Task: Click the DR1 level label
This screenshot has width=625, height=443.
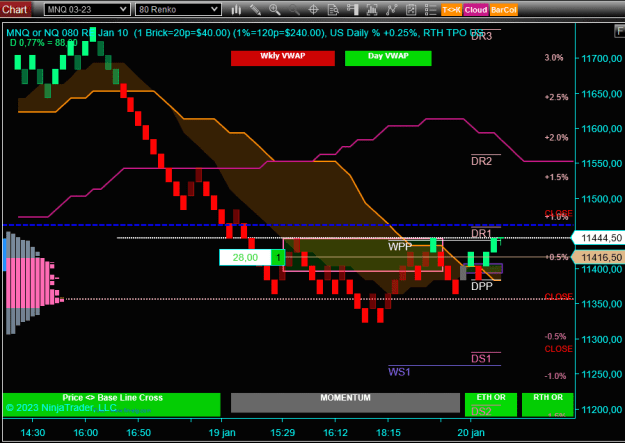Action: pyautogui.click(x=481, y=233)
